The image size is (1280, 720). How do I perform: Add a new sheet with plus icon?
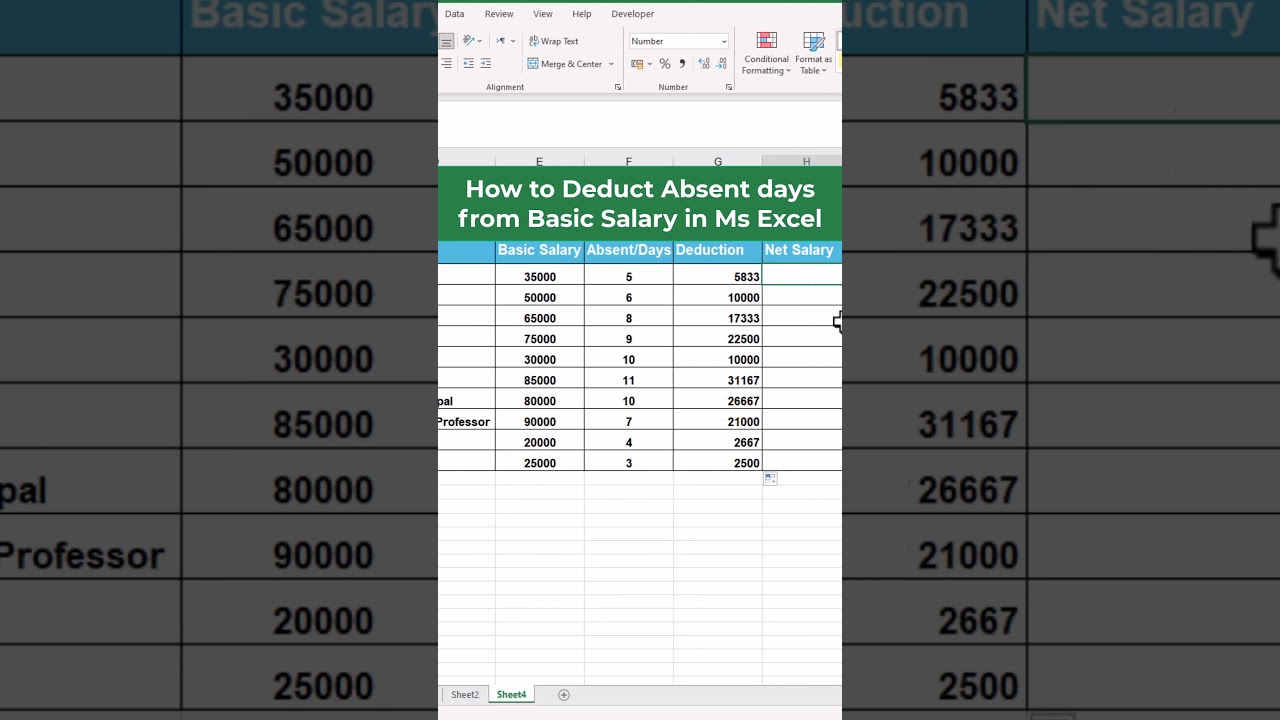click(564, 694)
